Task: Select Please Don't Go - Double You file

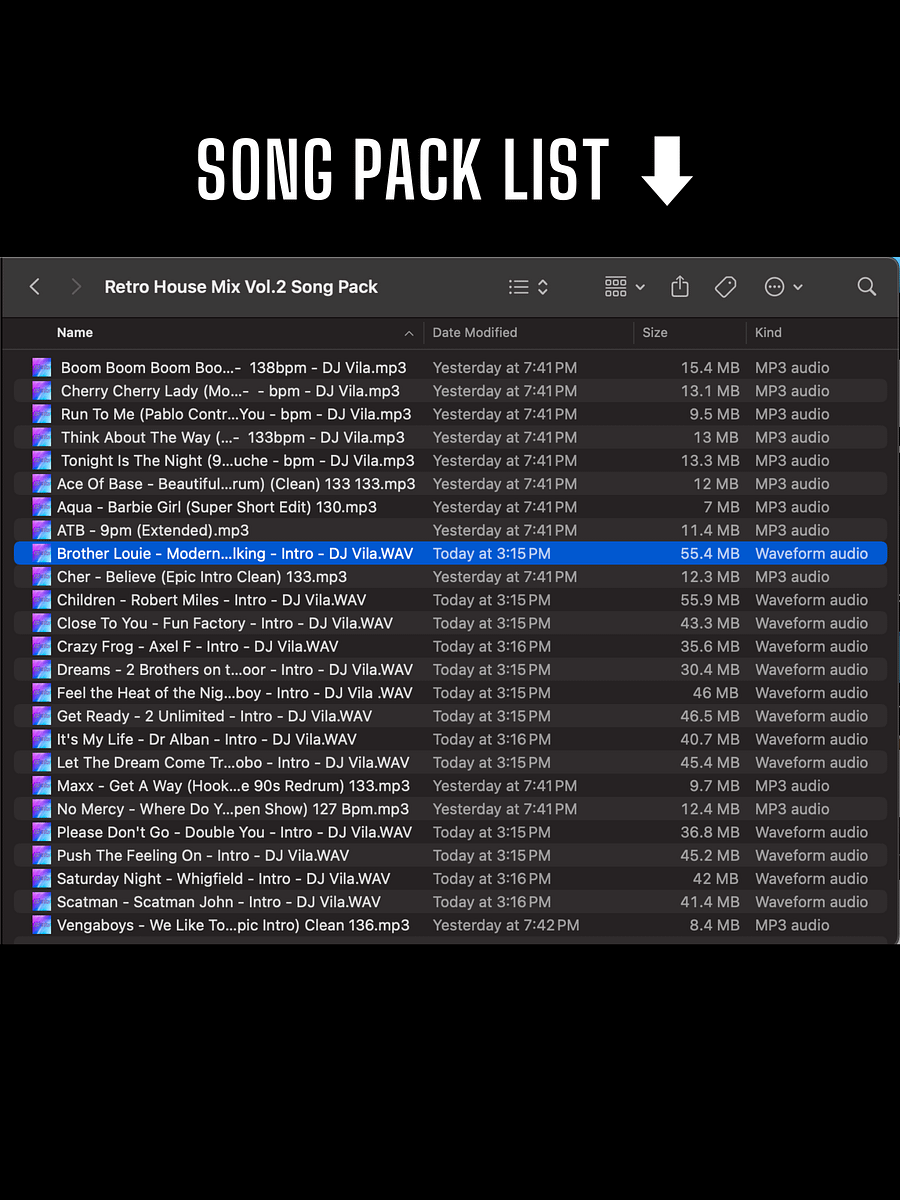Action: pos(450,832)
